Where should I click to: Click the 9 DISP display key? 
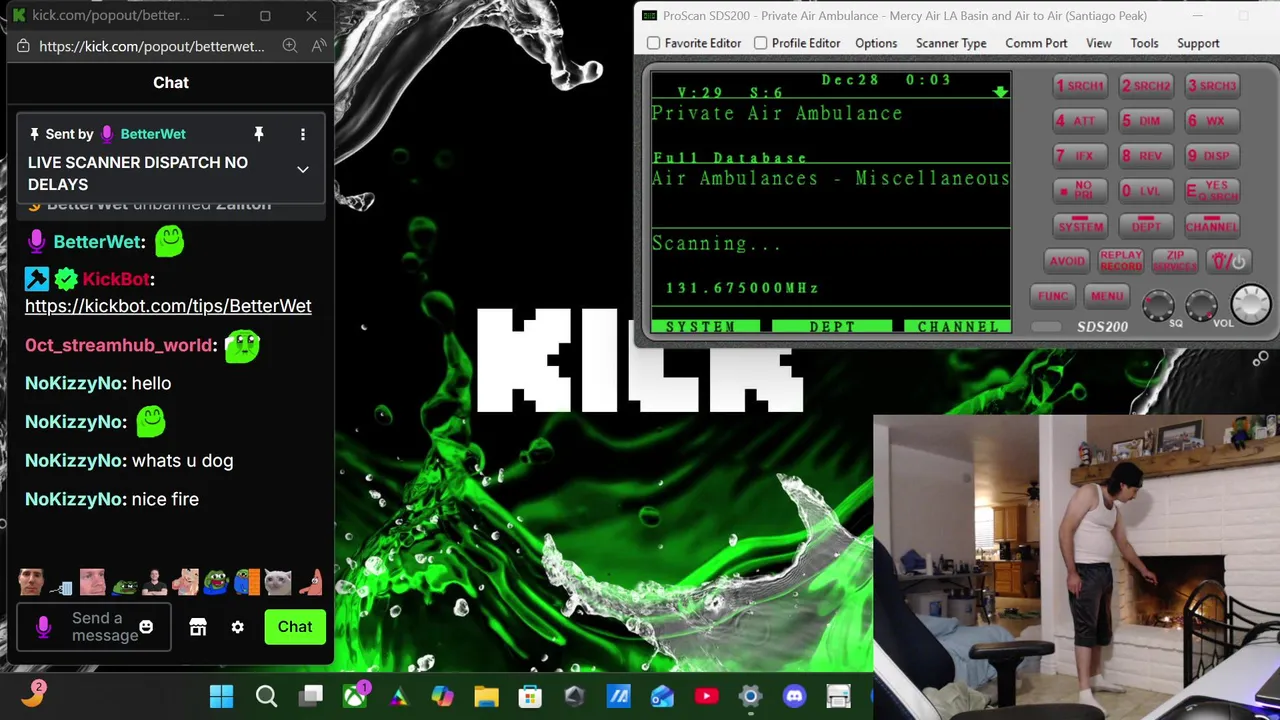pyautogui.click(x=1212, y=156)
